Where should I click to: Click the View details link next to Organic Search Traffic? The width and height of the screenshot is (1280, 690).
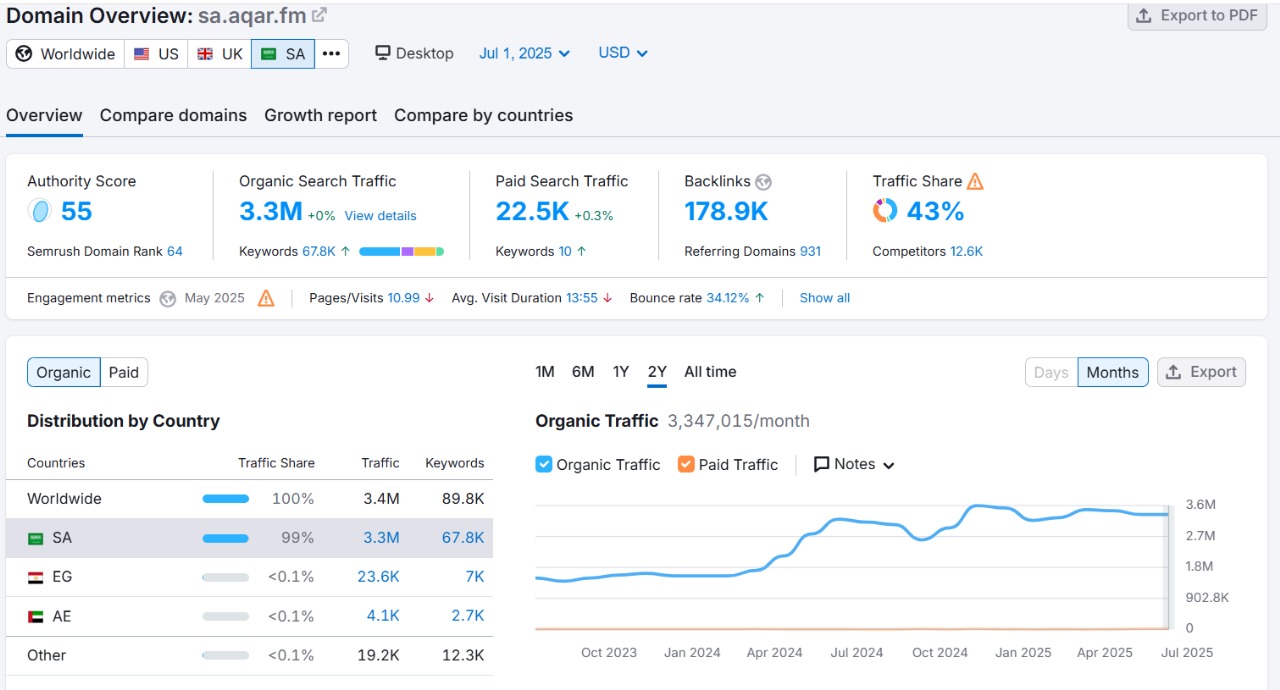(380, 215)
